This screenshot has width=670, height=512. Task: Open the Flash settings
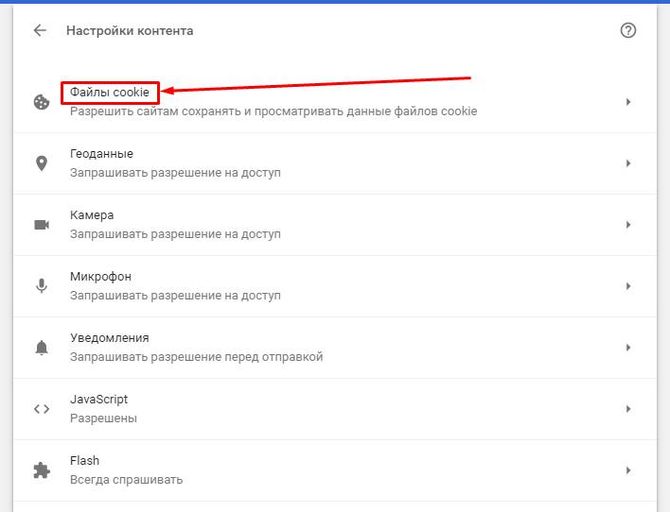[x=335, y=471]
